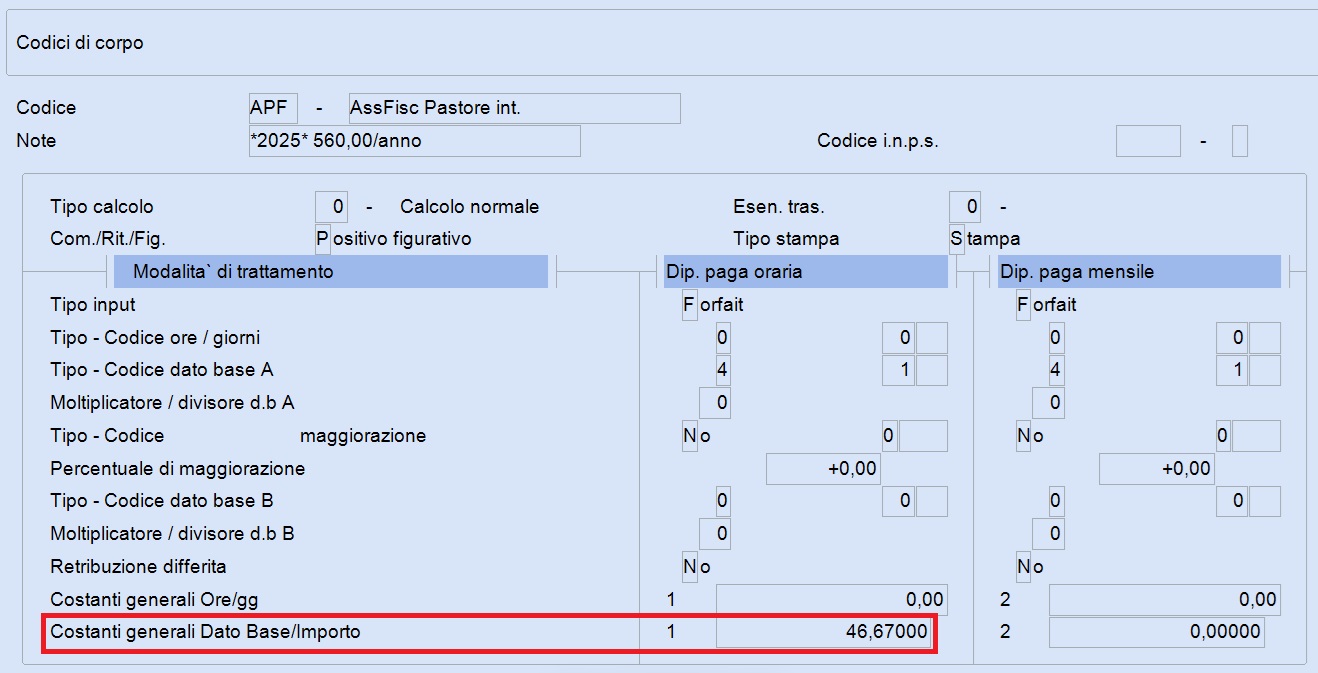Screen dimensions: 1318x673
Task: Click Percentuale di maggiorazione field for paga oraria
Action: click(823, 468)
